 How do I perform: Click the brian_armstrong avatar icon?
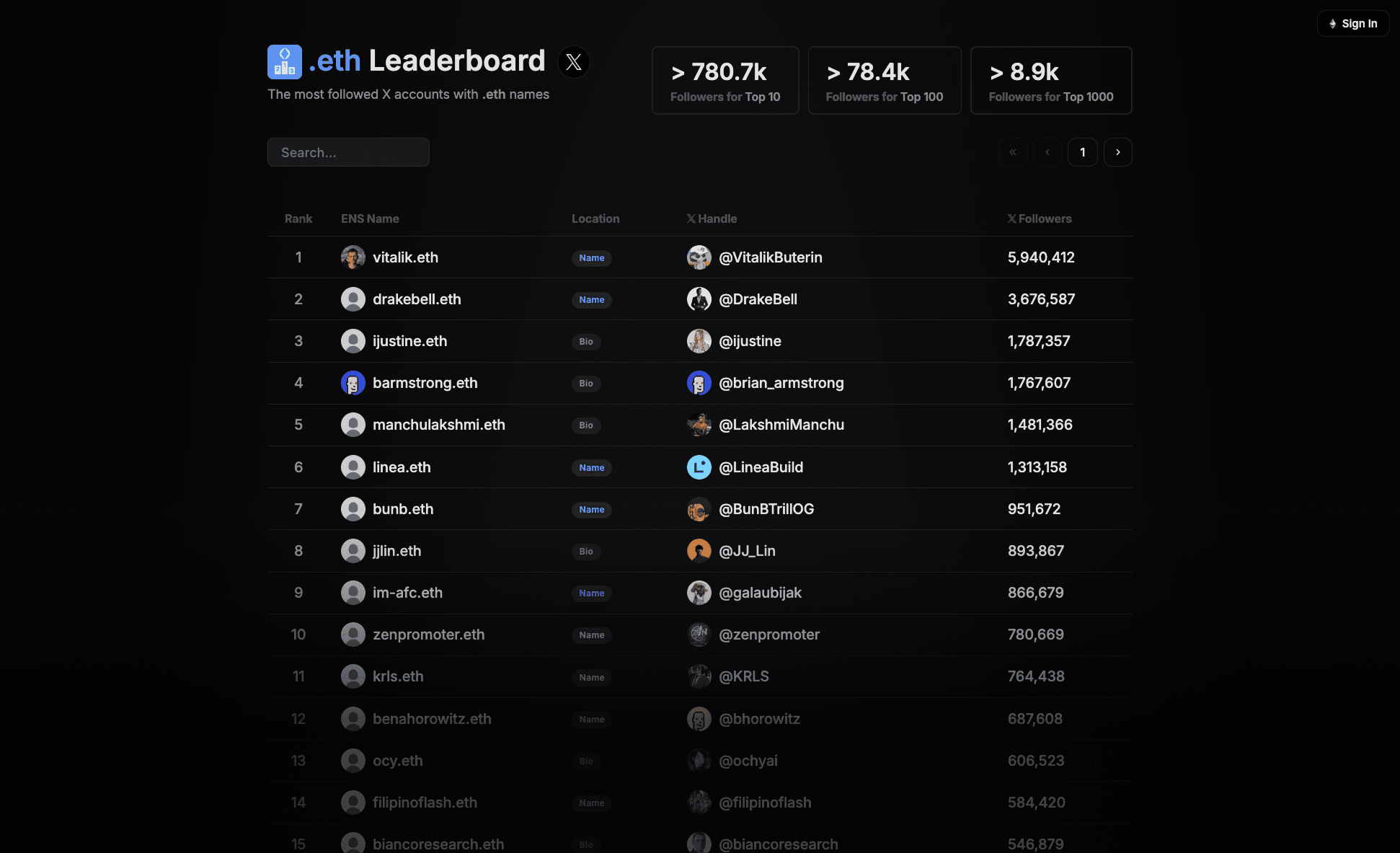699,383
